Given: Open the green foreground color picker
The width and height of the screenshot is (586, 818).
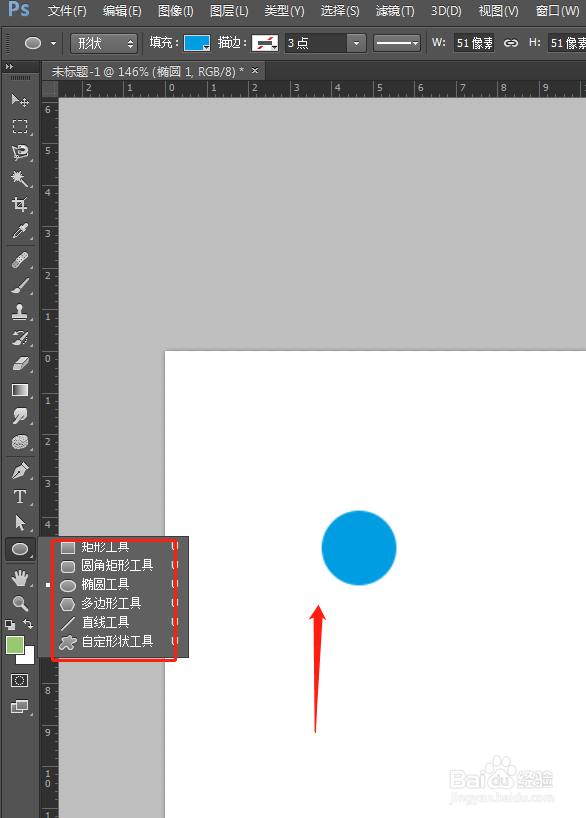Looking at the screenshot, I should tap(14, 645).
